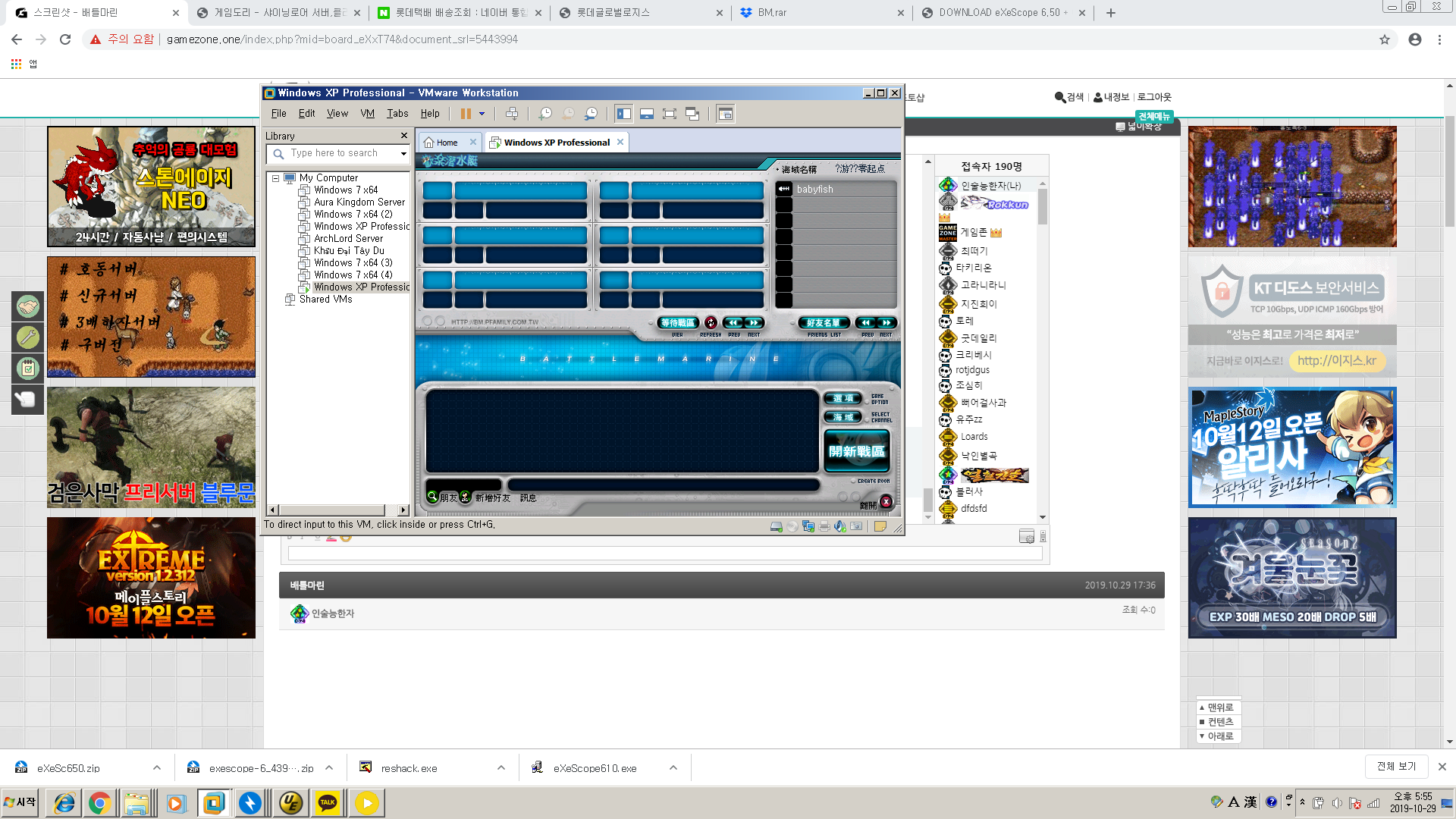Image resolution: width=1456 pixels, height=819 pixels.
Task: Click the Suspend (pause) VM icon
Action: pos(465,114)
